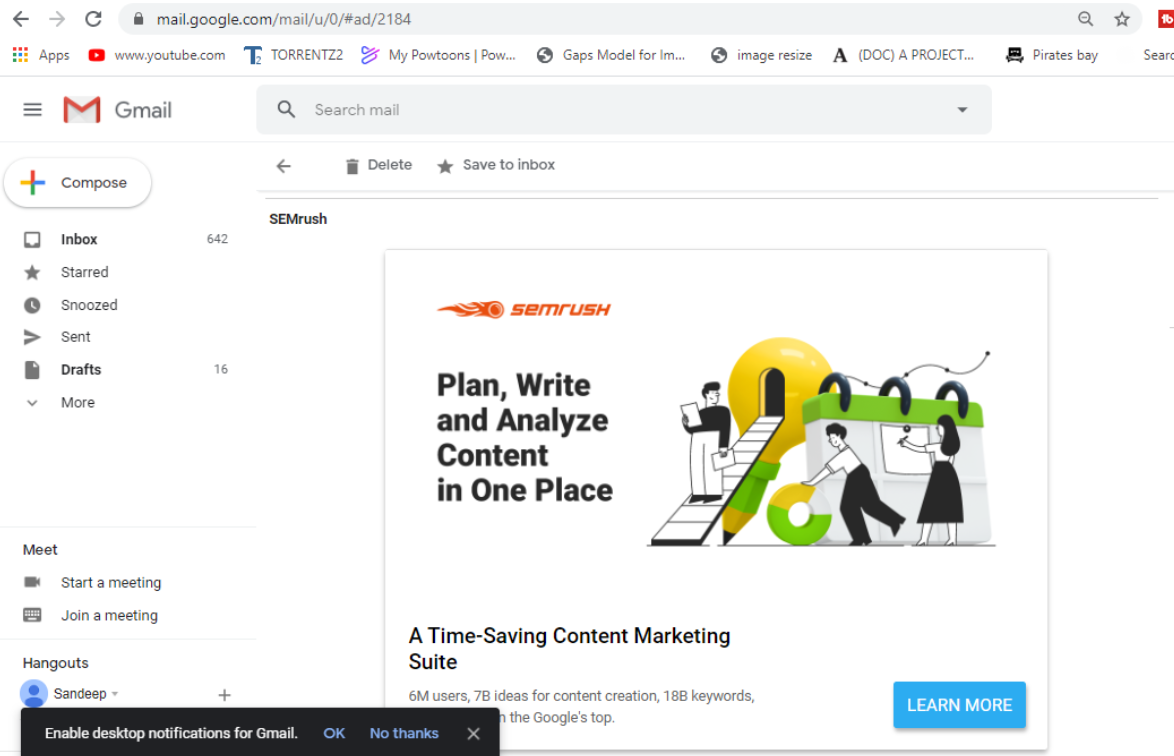
Task: Decline notifications with No thanks
Action: click(x=404, y=733)
